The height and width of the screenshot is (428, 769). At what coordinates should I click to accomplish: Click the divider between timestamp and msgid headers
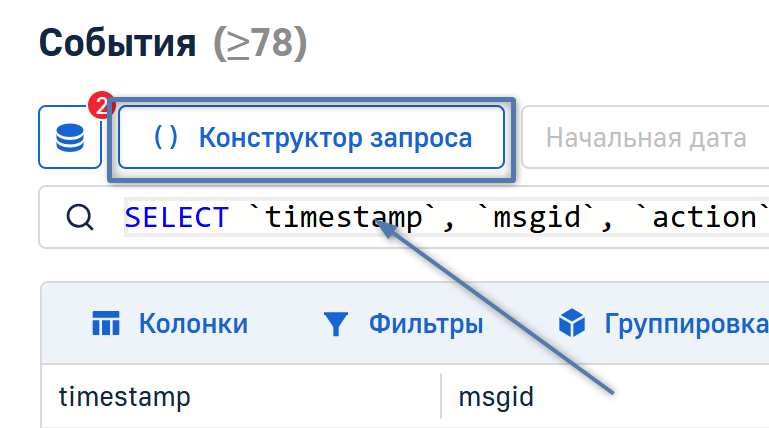[x=441, y=396]
